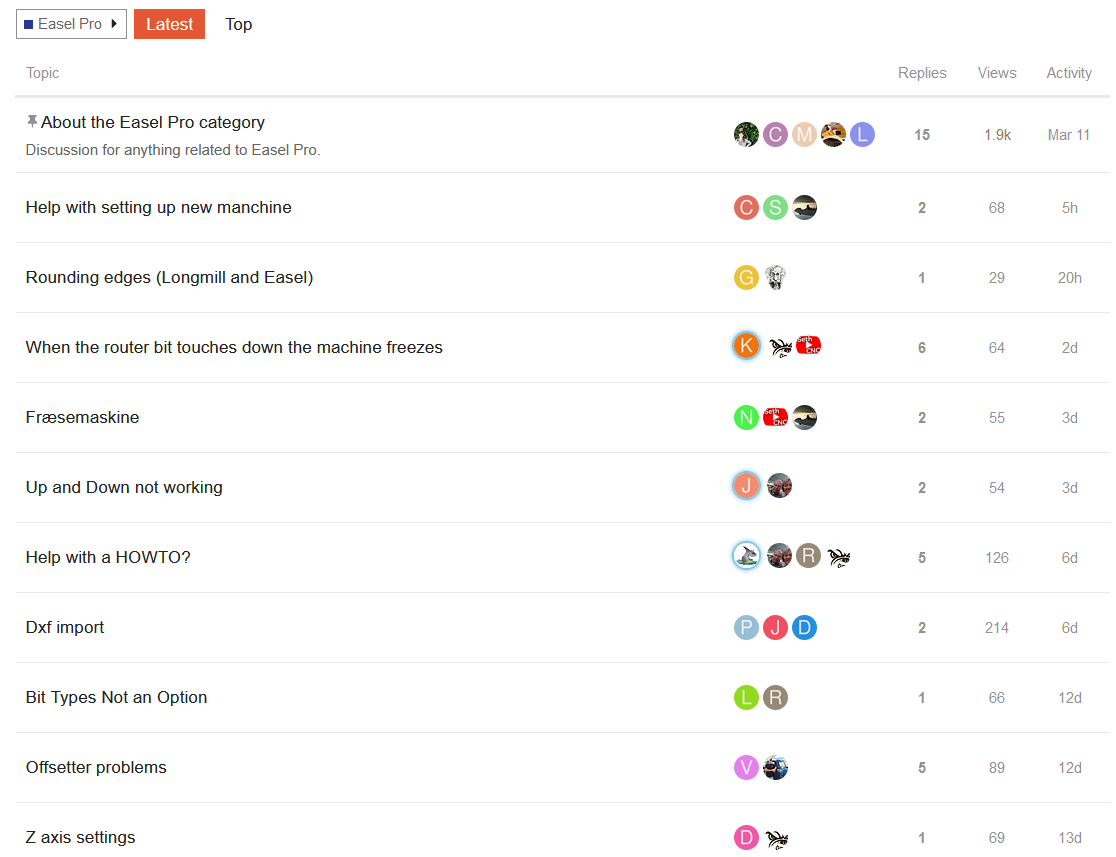Open 'About the Easel Pro category' topic
This screenshot has width=1116, height=857.
point(152,122)
